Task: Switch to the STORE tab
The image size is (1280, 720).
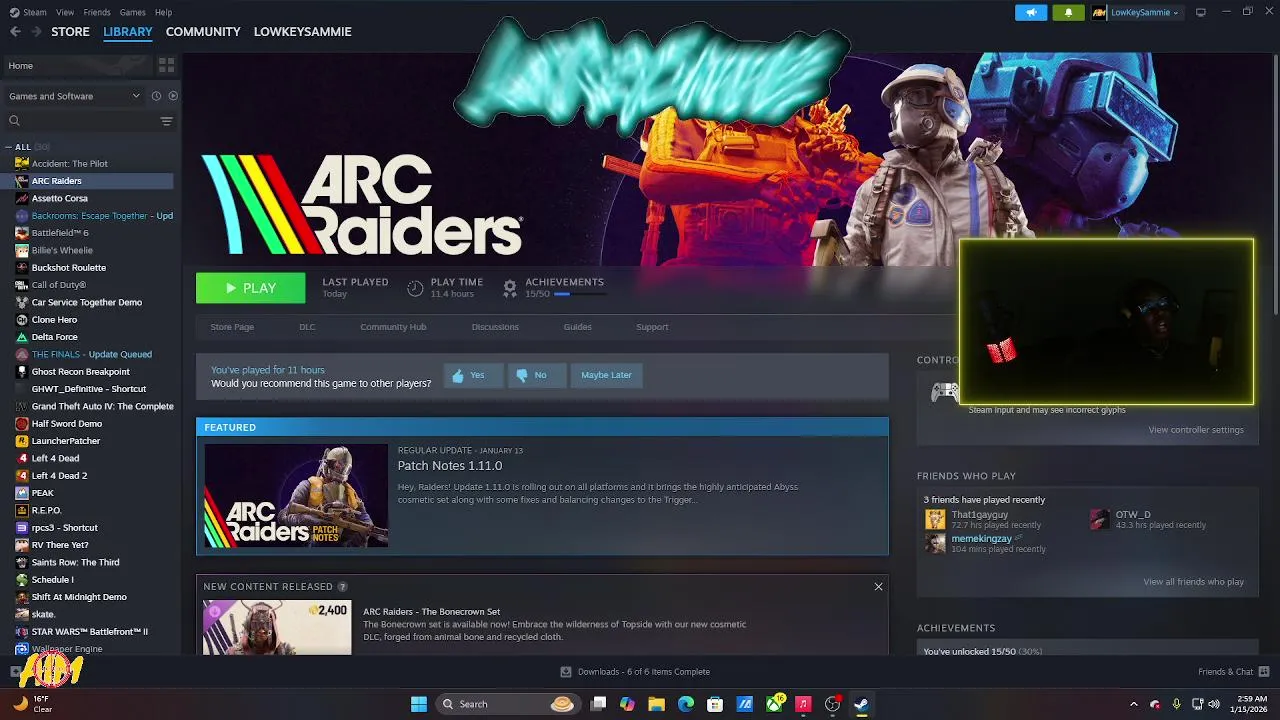Action: coord(70,32)
